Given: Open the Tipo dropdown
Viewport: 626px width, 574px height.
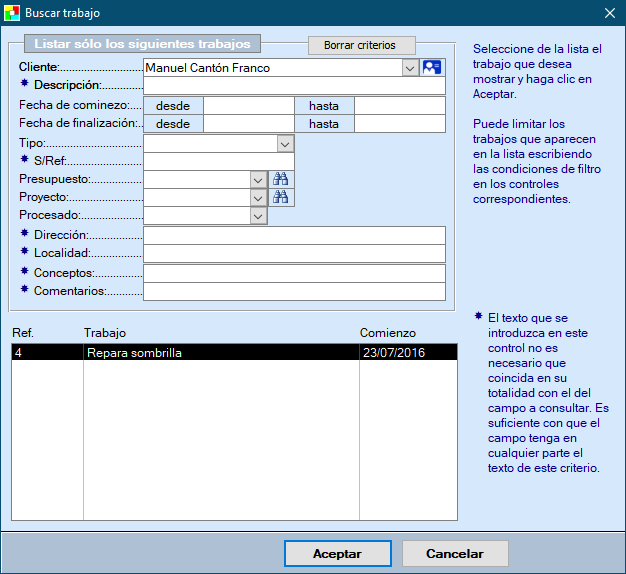Looking at the screenshot, I should coord(285,144).
